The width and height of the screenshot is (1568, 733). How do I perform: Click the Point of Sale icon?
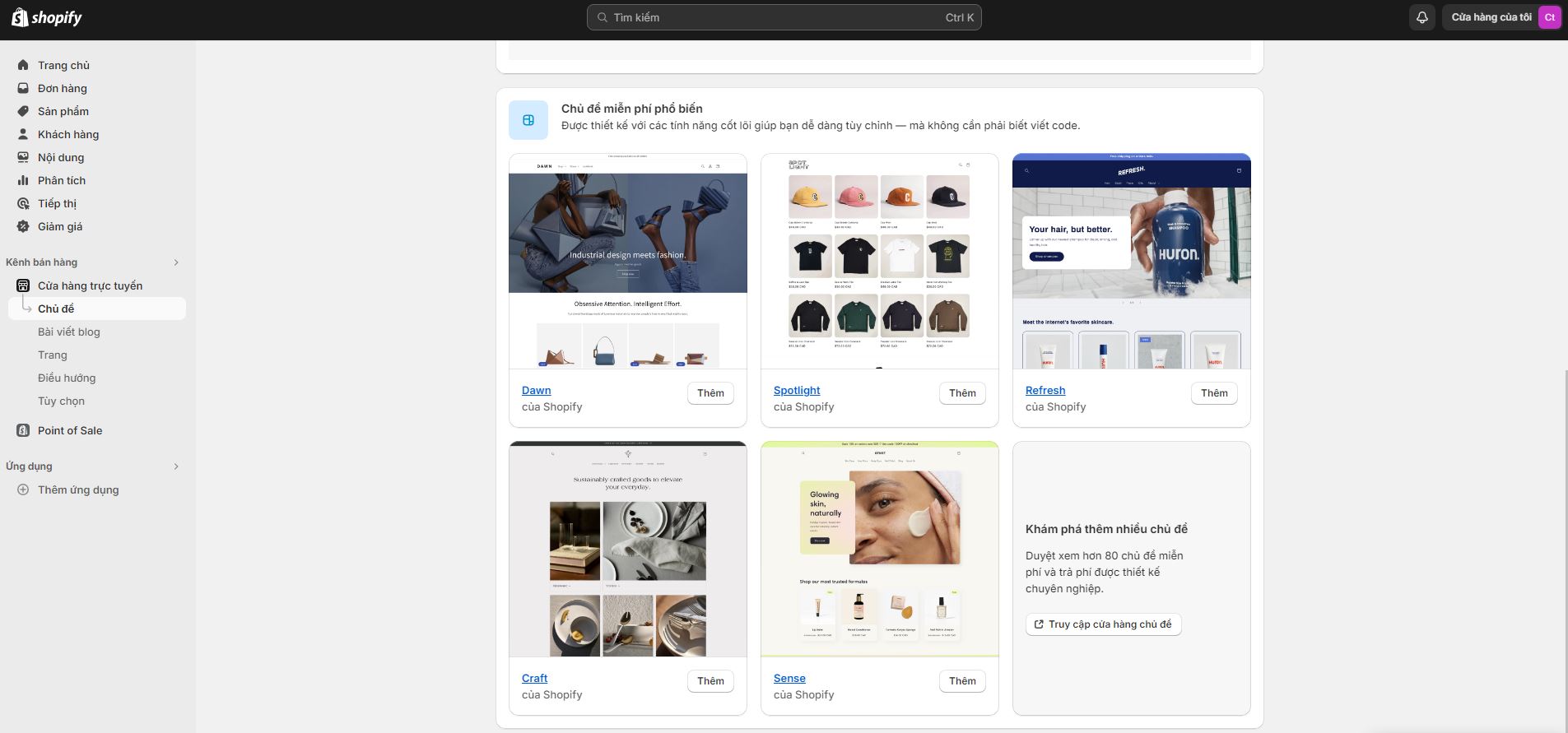[x=23, y=430]
